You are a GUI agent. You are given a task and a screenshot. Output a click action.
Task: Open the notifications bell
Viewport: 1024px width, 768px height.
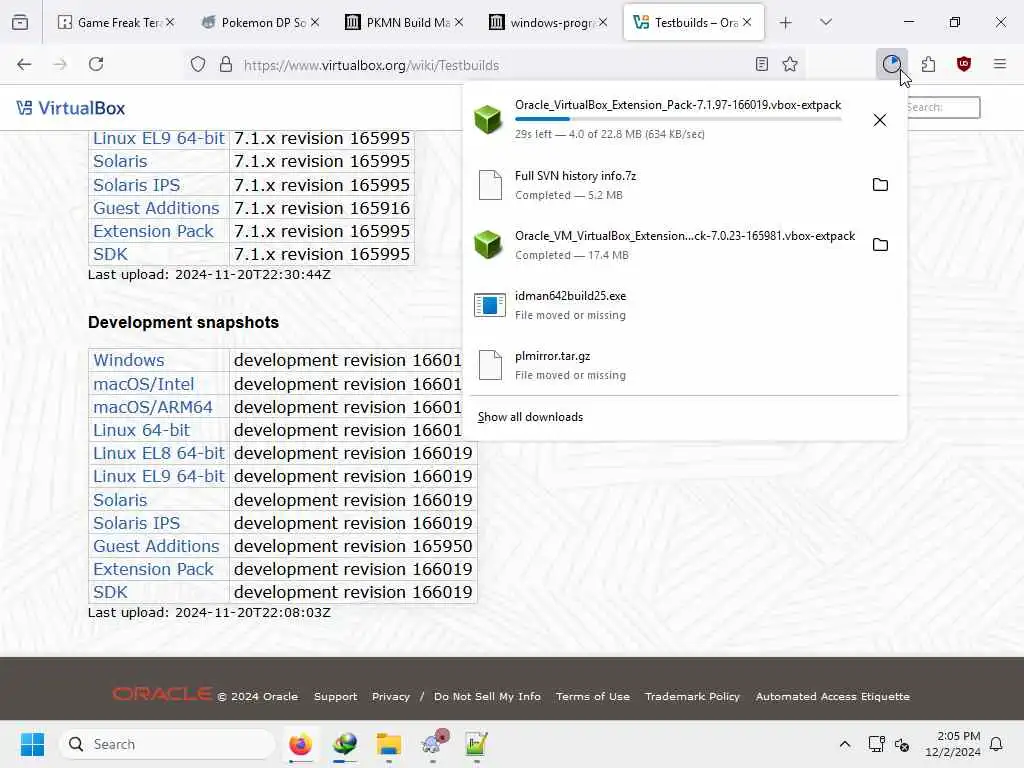click(x=996, y=744)
